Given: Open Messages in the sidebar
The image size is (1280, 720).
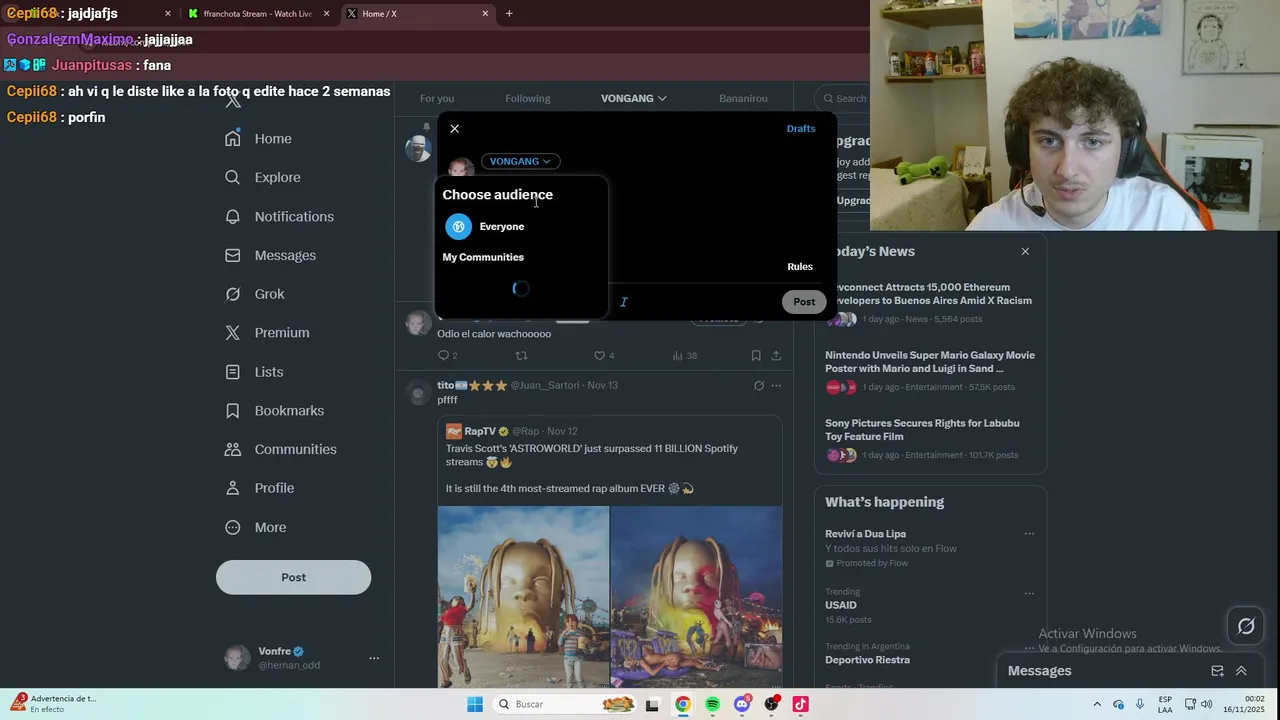Looking at the screenshot, I should 271,255.
